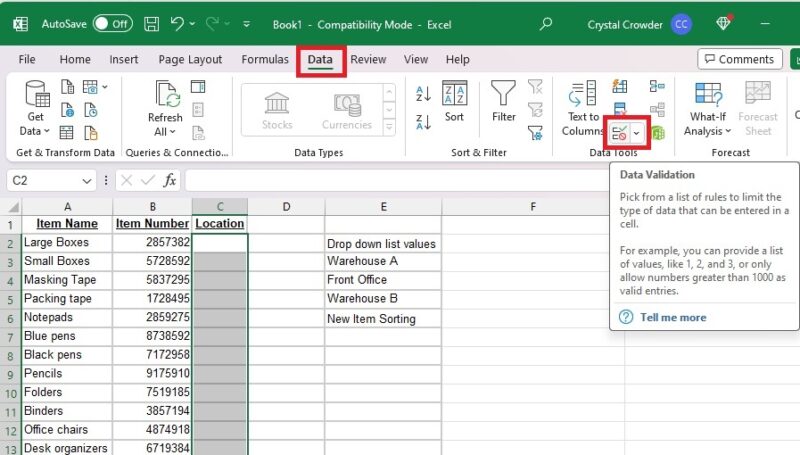Click the Consolidate icon
Viewport: 800px width, 455px height.
pos(657,86)
